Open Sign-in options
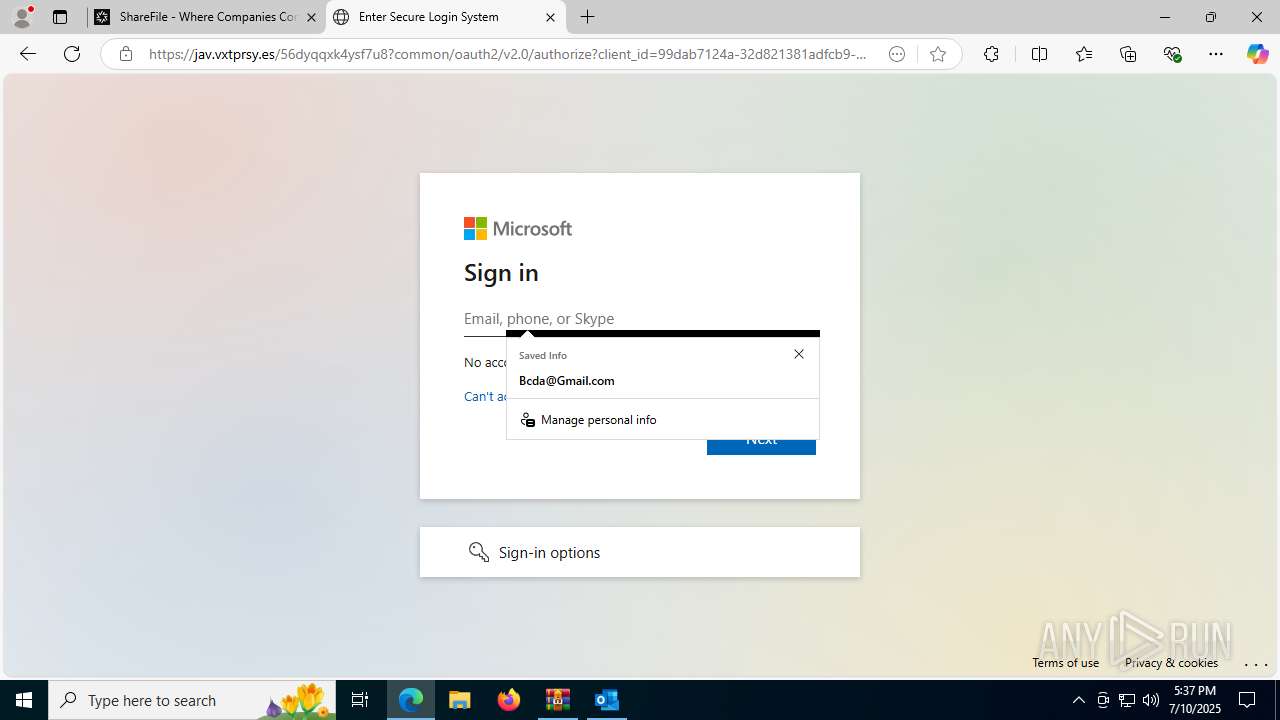 (x=640, y=552)
